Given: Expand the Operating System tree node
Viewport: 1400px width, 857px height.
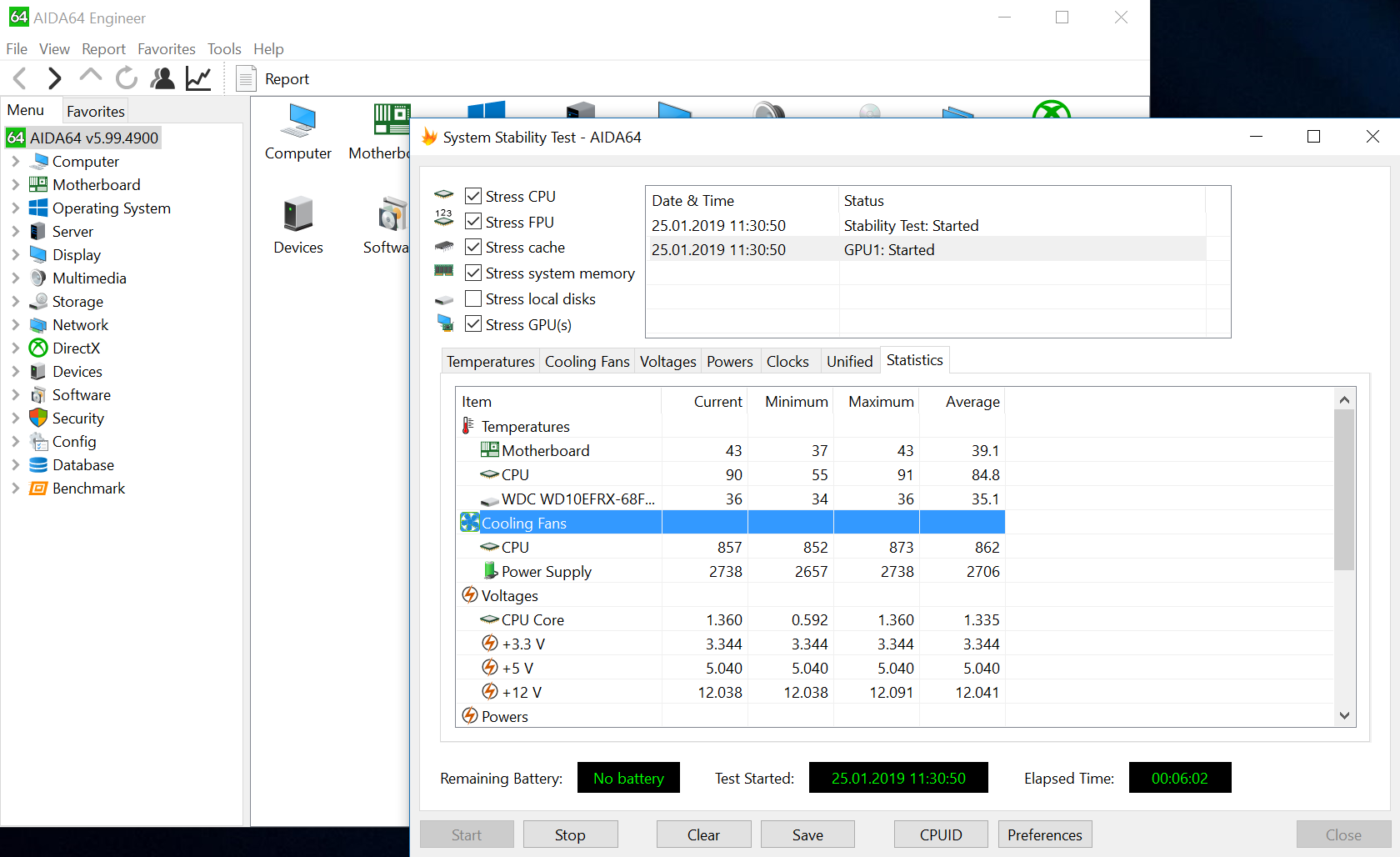Looking at the screenshot, I should (15, 208).
